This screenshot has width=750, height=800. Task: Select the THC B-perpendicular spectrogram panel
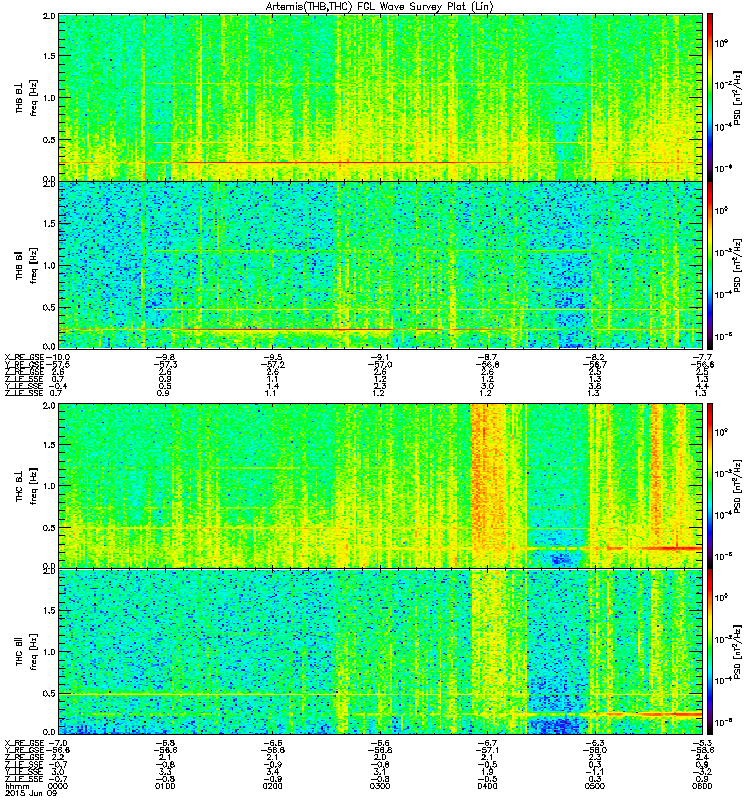click(381, 486)
